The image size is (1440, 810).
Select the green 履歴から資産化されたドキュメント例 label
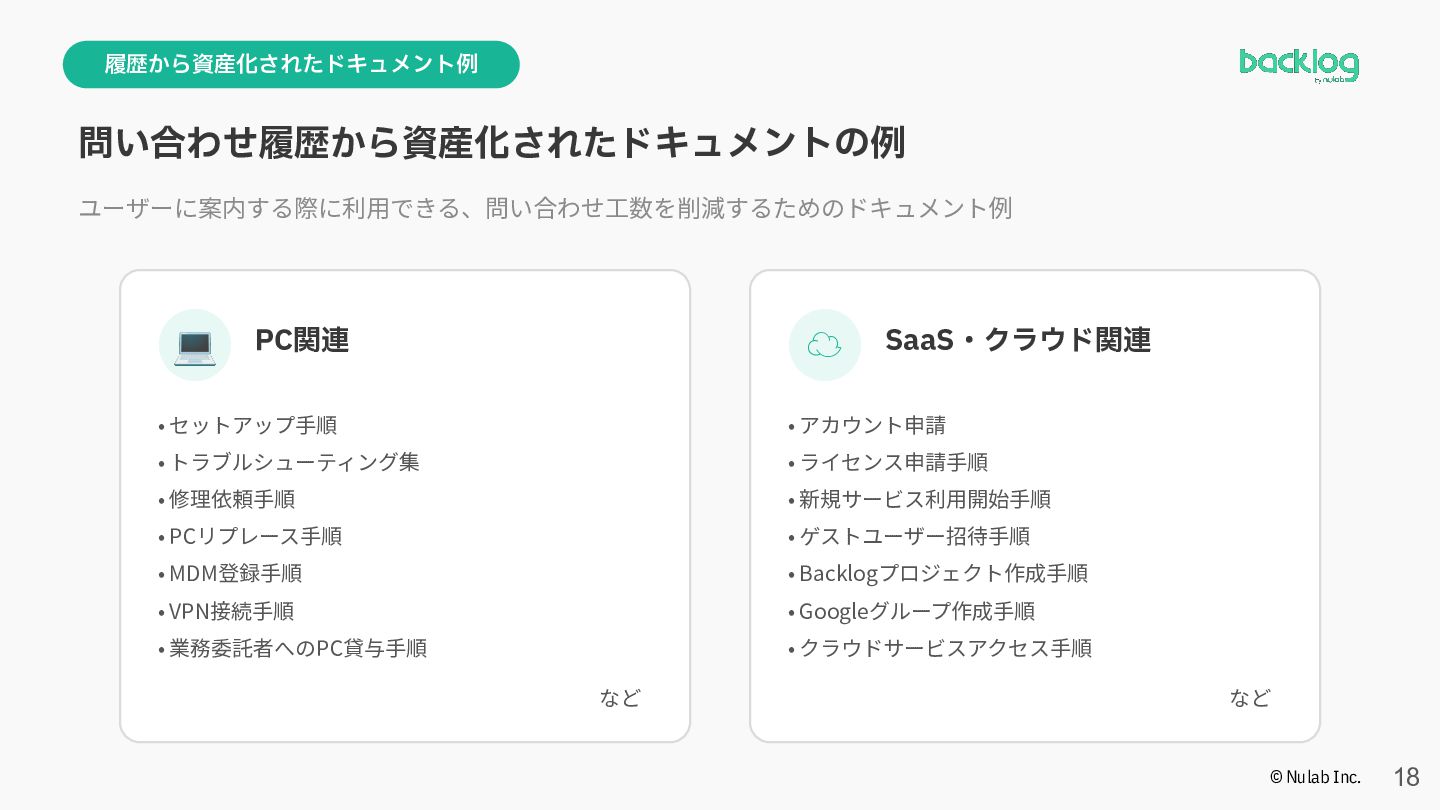pyautogui.click(x=291, y=64)
